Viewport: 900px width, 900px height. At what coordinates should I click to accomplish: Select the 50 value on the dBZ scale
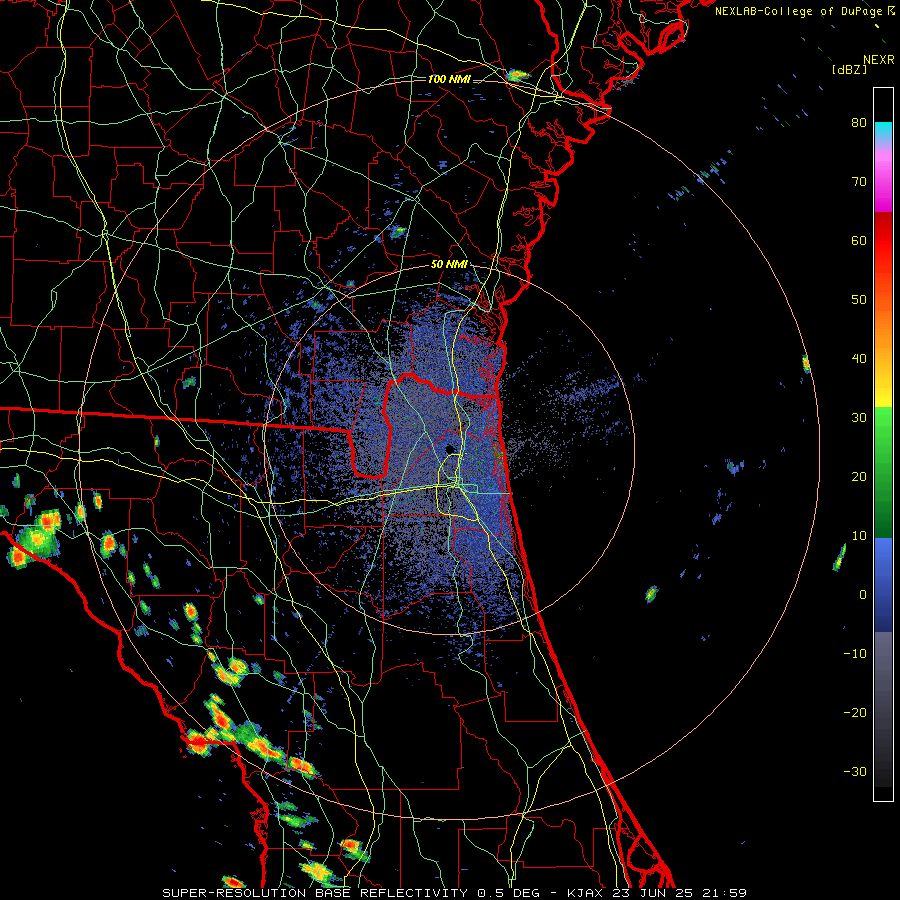click(859, 300)
